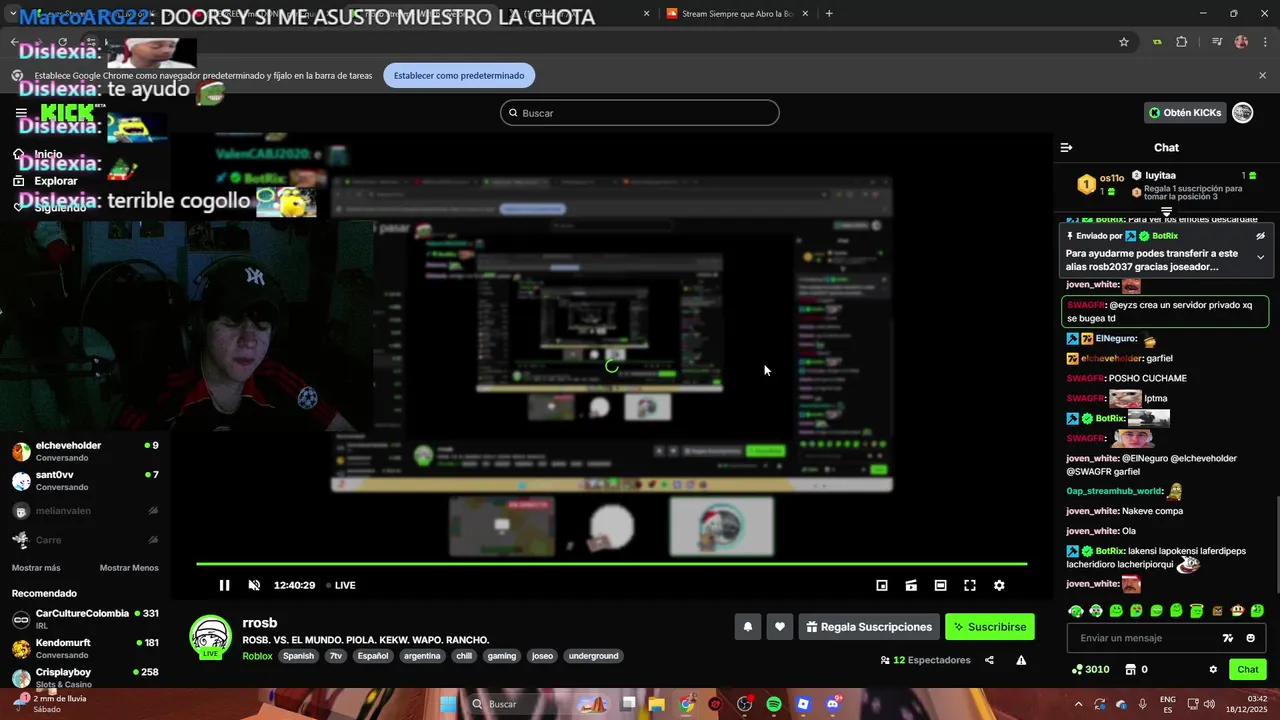1280x720 pixels.
Task: Share the stream via share icon
Action: pyautogui.click(x=989, y=660)
